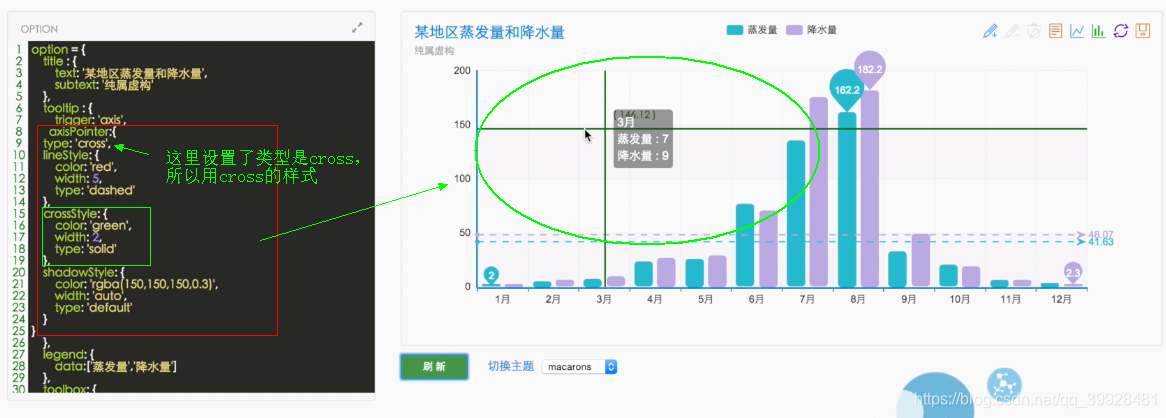
Task: Click the 7月 purple 降水量 bar
Action: 819,192
